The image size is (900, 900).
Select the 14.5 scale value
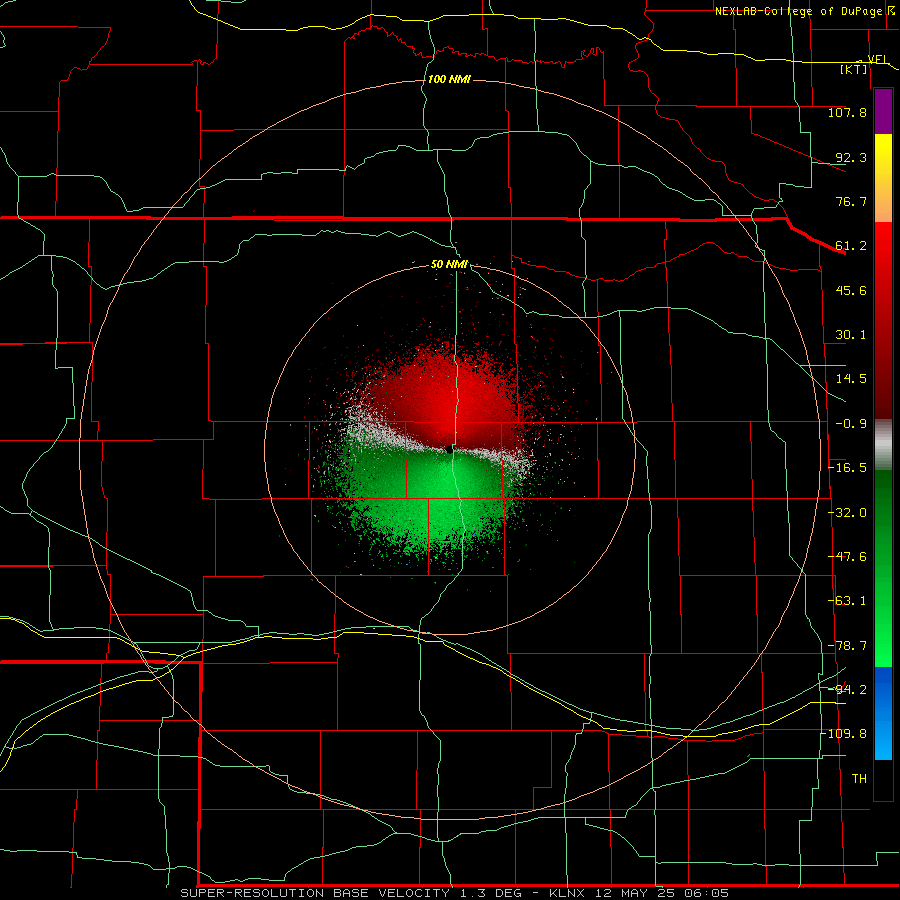851,379
